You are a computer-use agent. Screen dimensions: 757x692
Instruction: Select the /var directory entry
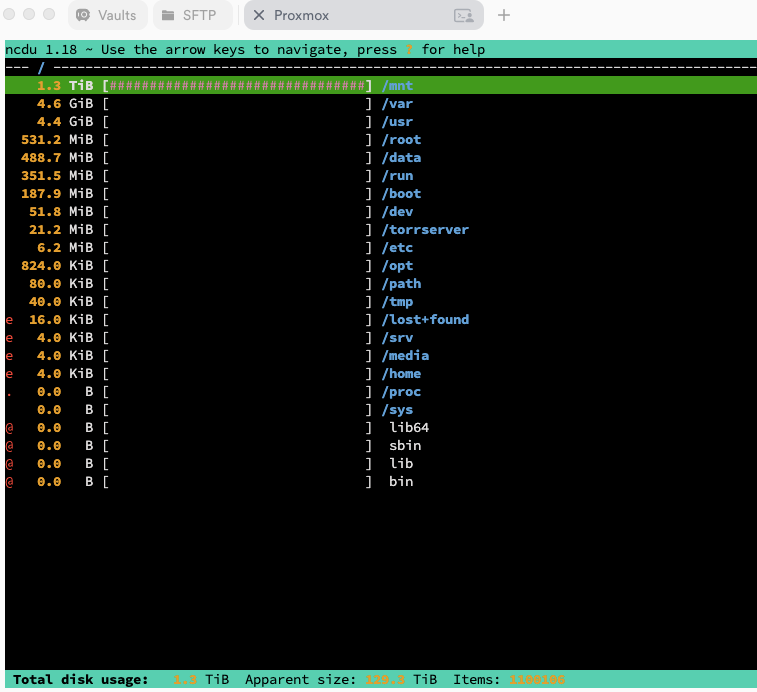point(397,104)
